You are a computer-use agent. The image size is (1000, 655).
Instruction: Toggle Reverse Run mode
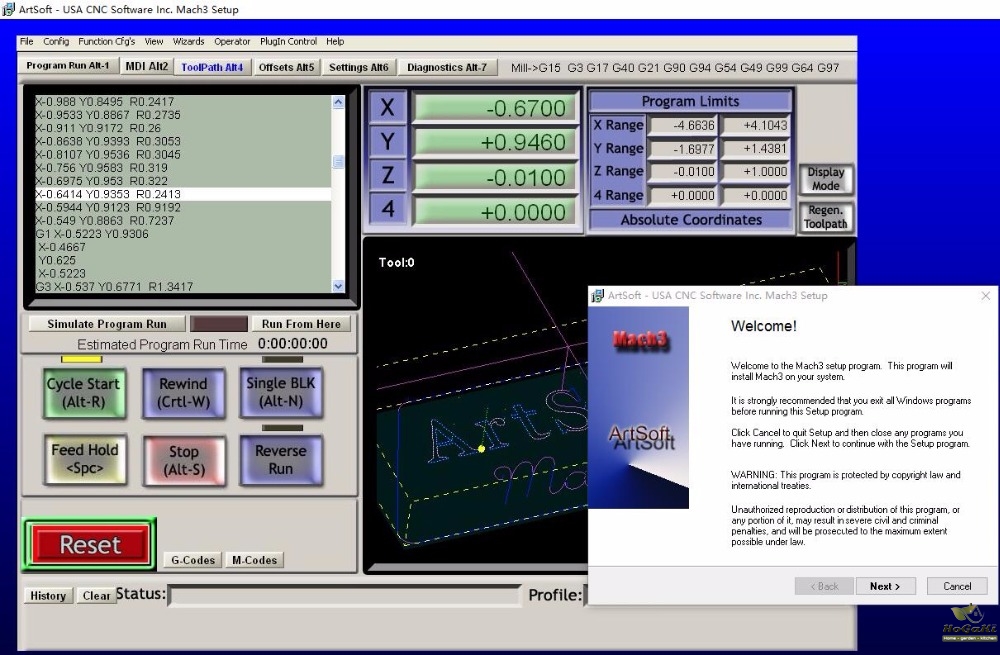tap(281, 460)
